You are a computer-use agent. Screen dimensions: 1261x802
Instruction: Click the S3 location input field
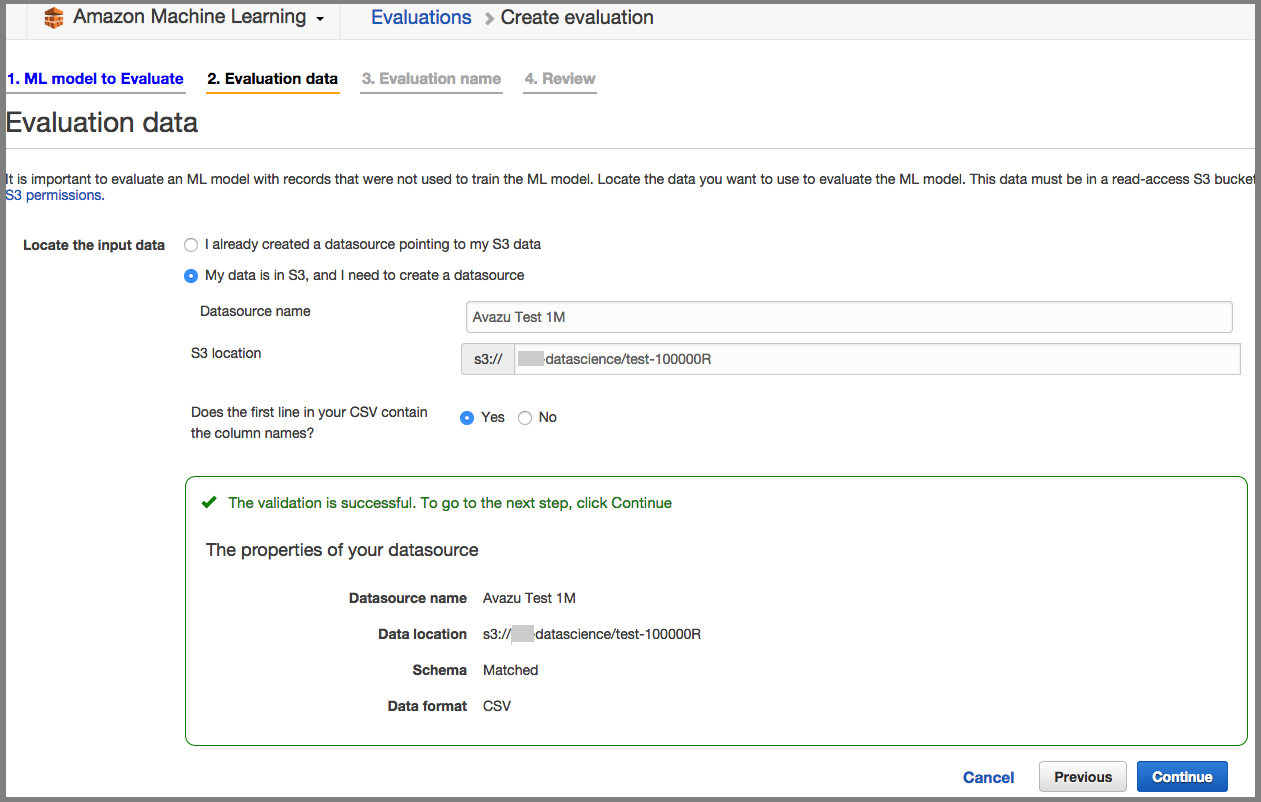coord(877,359)
